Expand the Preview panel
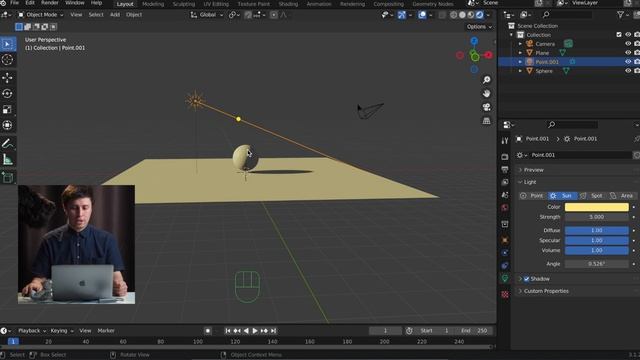This screenshot has width=640, height=360. click(533, 170)
